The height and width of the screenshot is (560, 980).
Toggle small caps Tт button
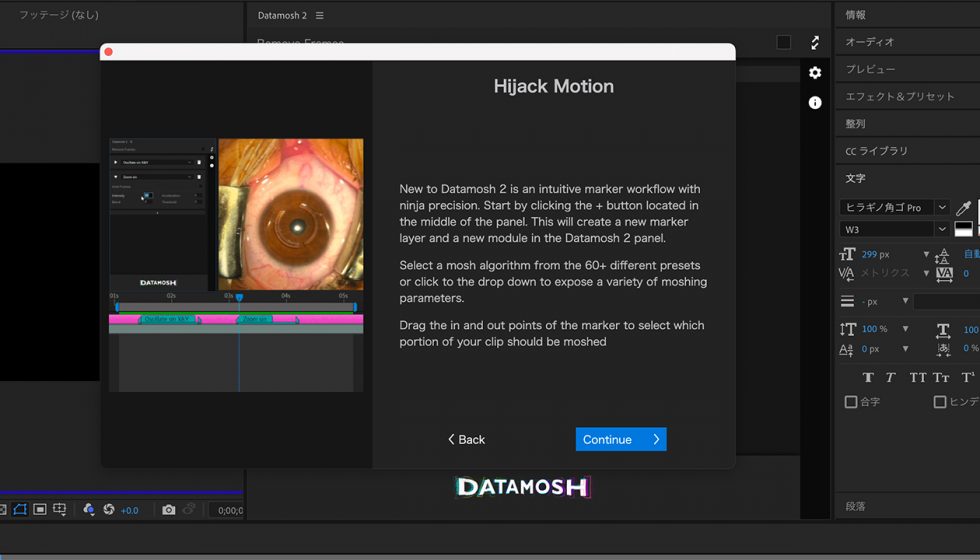tap(941, 378)
